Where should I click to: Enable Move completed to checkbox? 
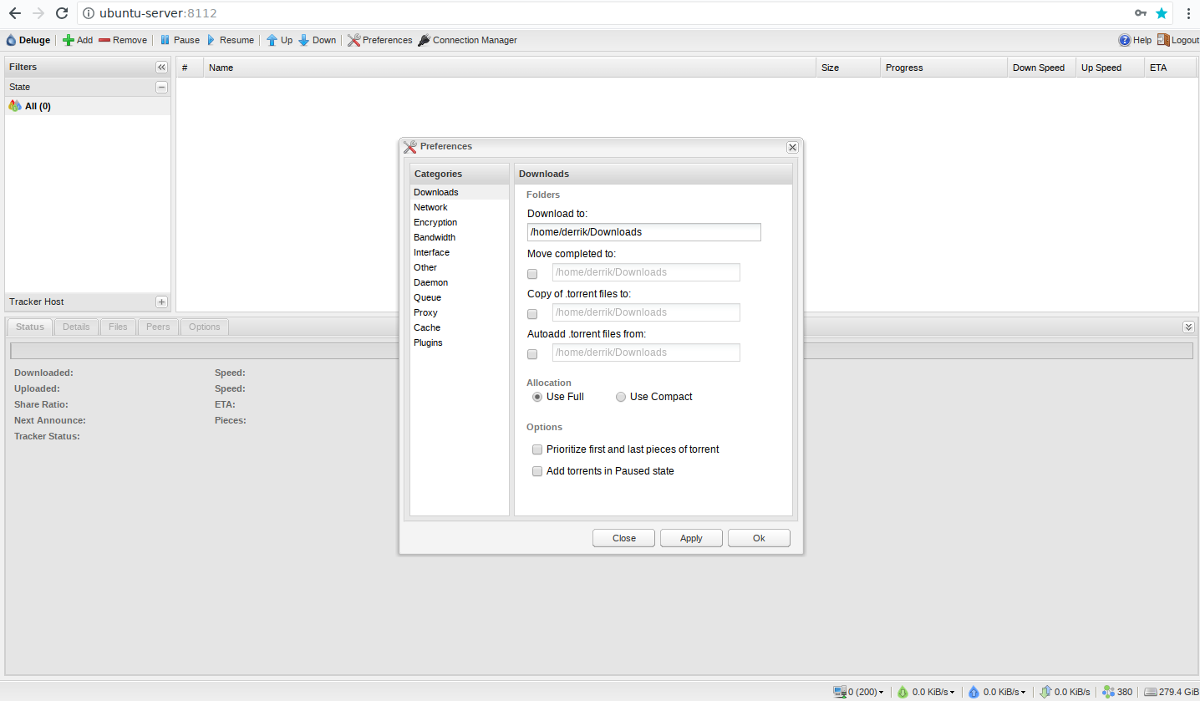532,274
